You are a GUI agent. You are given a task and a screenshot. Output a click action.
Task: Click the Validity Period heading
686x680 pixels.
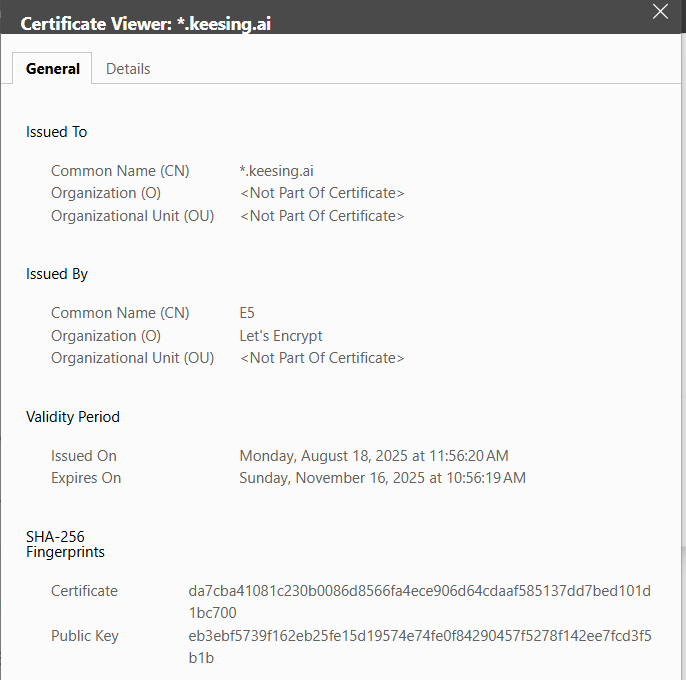click(73, 417)
